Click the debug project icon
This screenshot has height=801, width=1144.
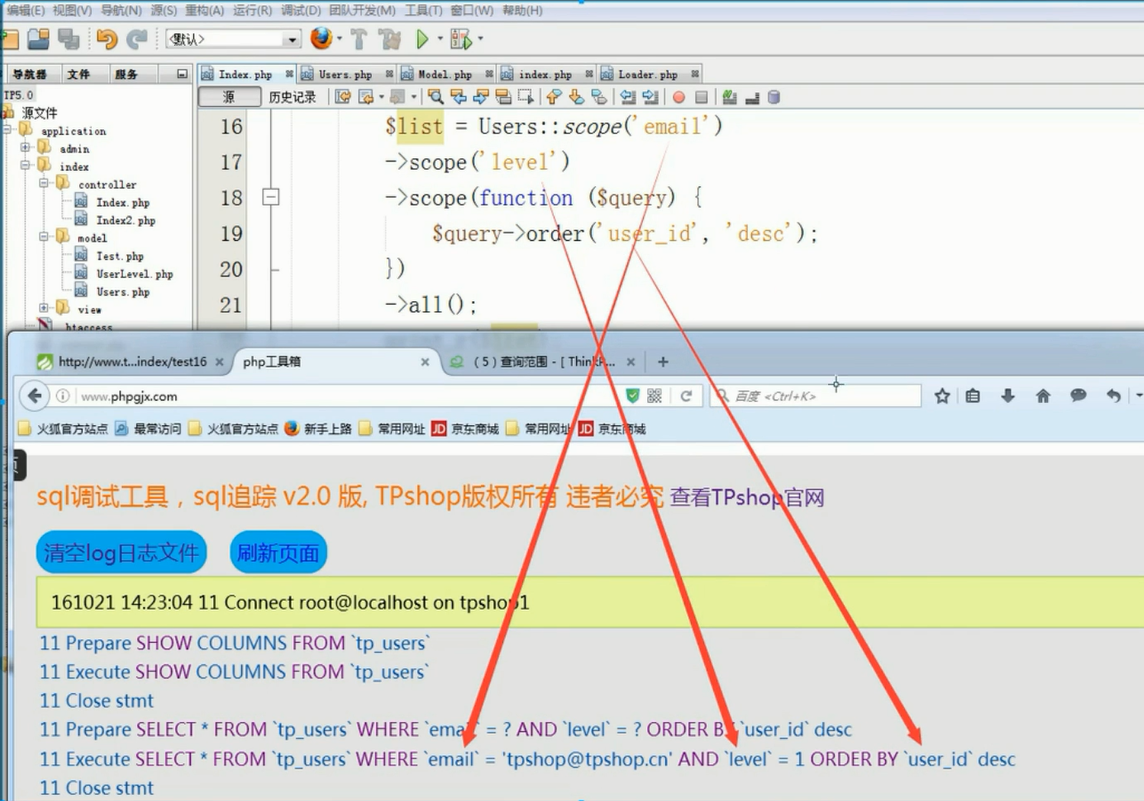(461, 39)
